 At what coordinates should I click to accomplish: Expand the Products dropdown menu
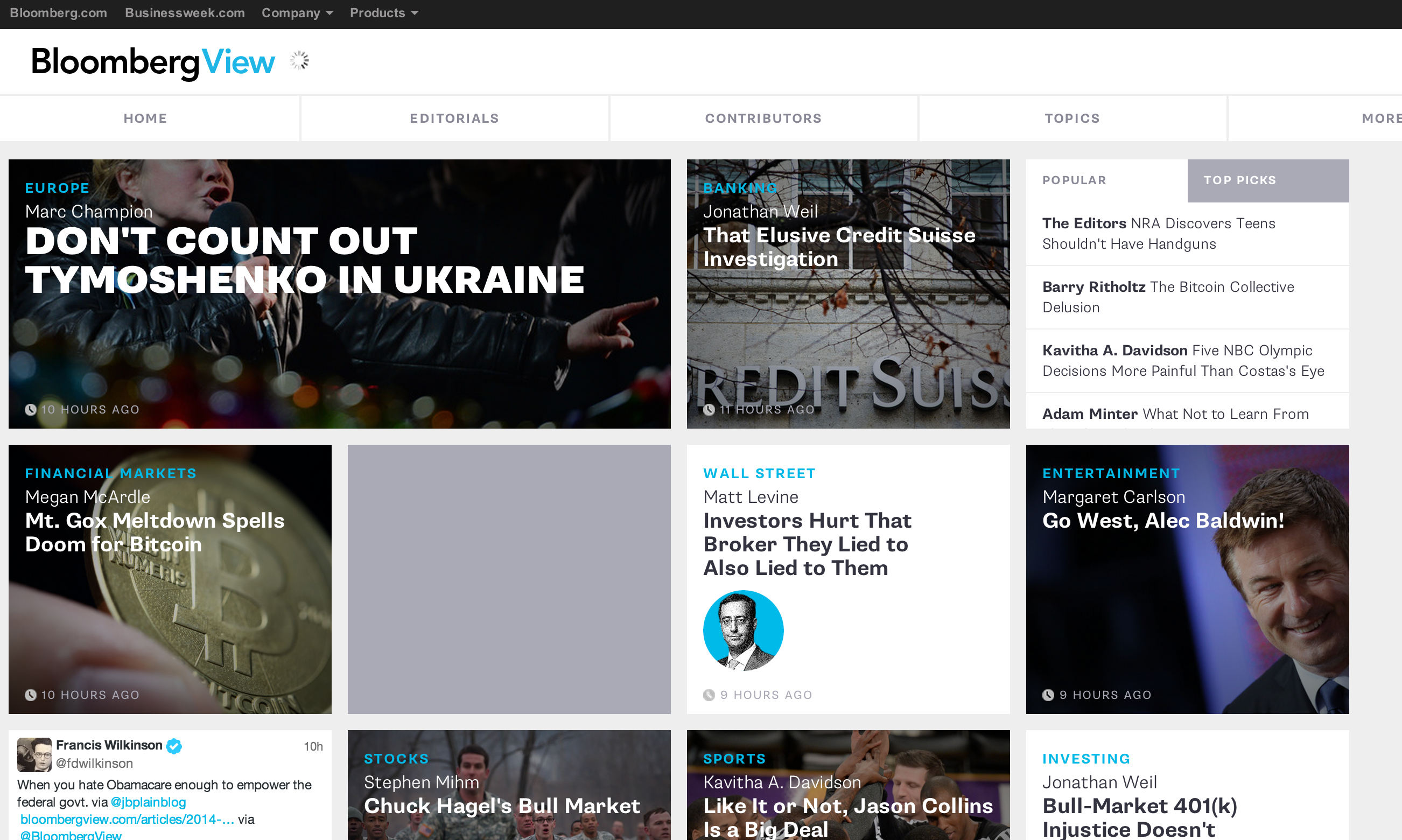[x=384, y=13]
